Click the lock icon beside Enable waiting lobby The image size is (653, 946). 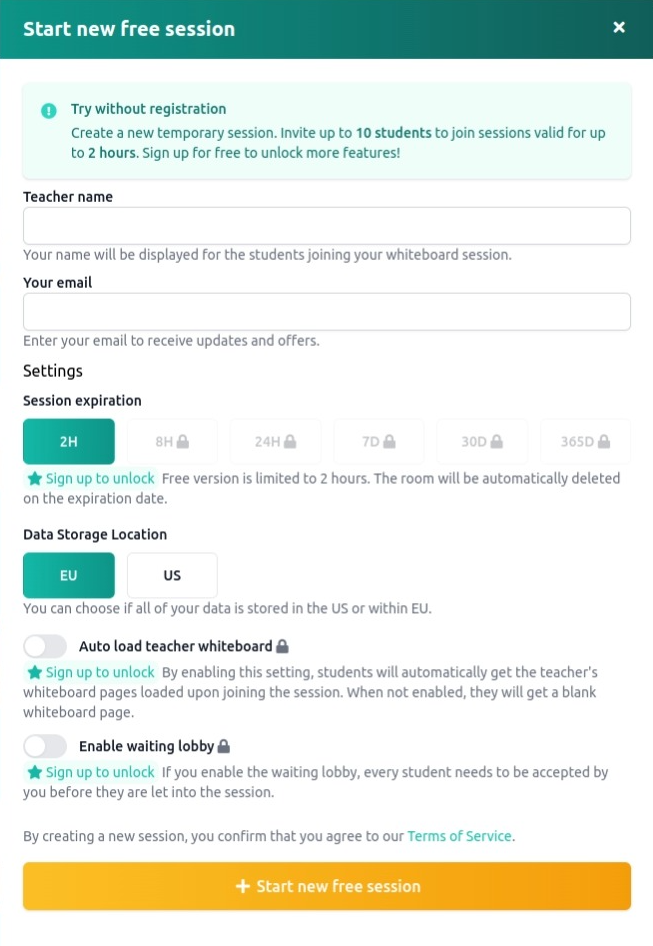[224, 746]
